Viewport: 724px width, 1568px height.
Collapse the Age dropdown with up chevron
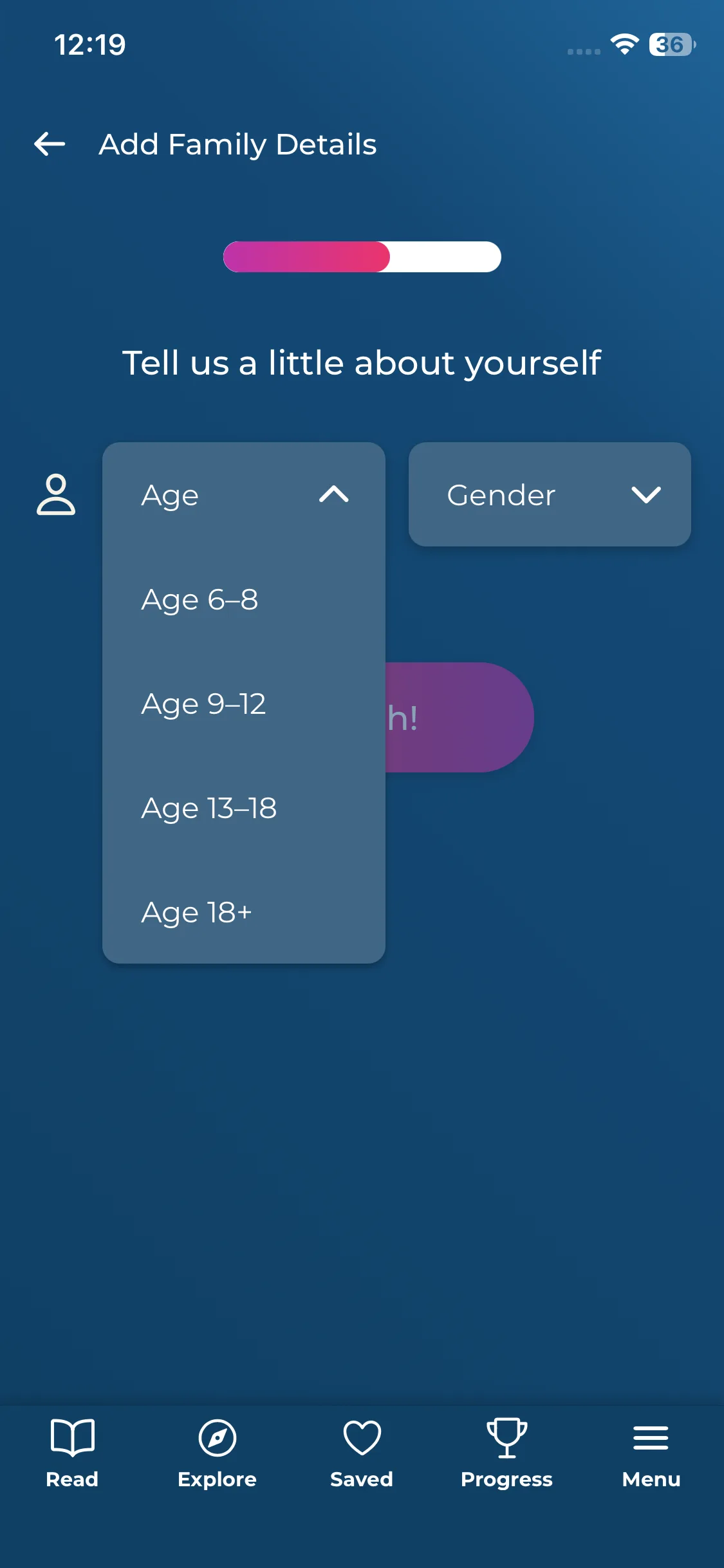coord(333,494)
